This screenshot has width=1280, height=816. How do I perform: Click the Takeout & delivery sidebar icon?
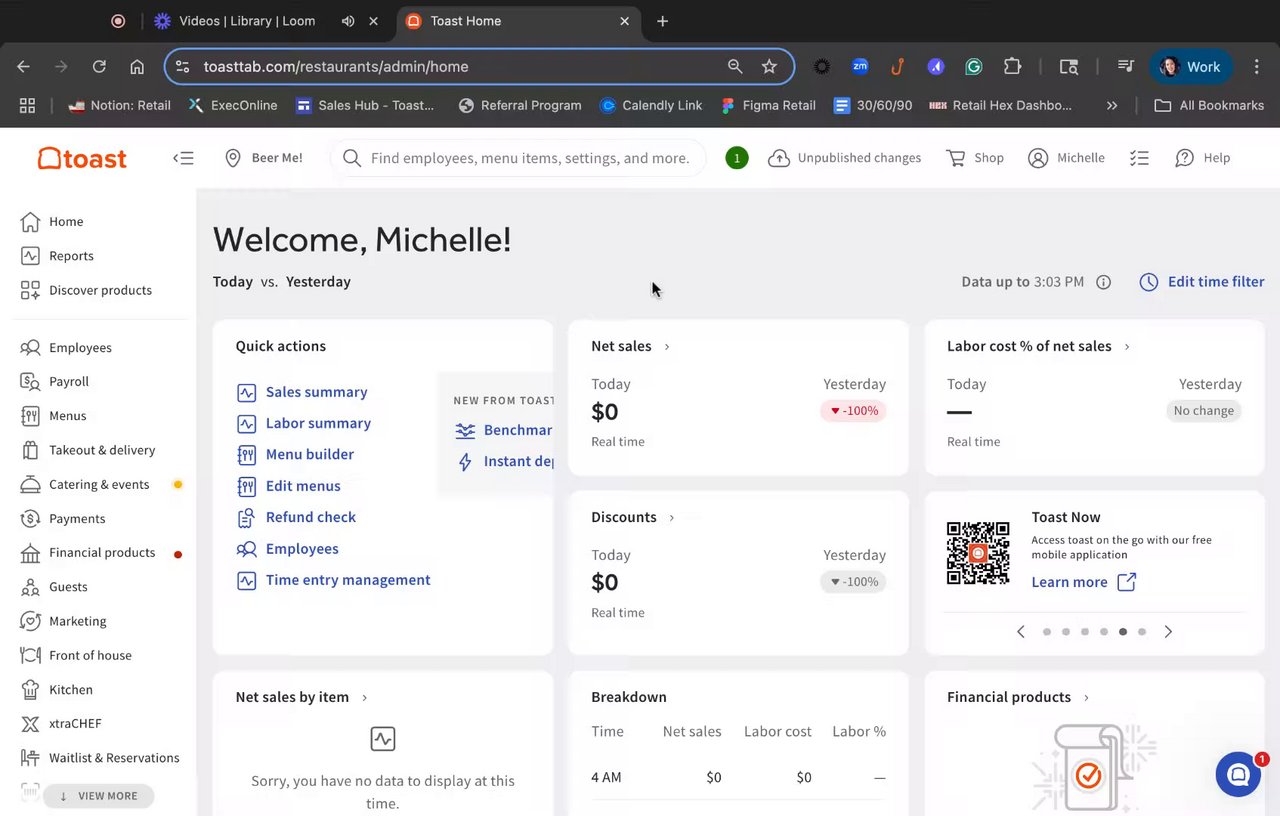tap(30, 450)
